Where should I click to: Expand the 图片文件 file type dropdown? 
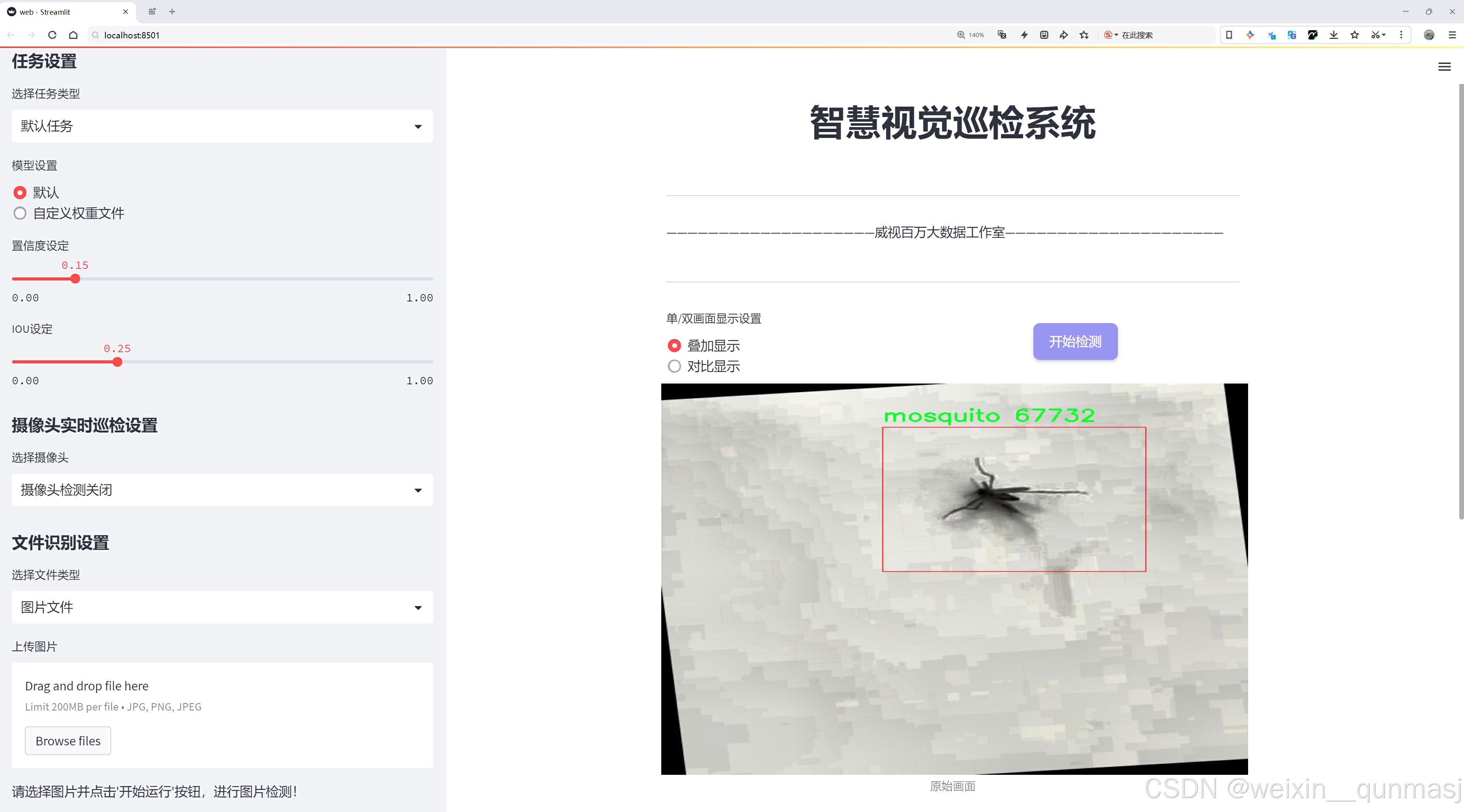coord(222,607)
